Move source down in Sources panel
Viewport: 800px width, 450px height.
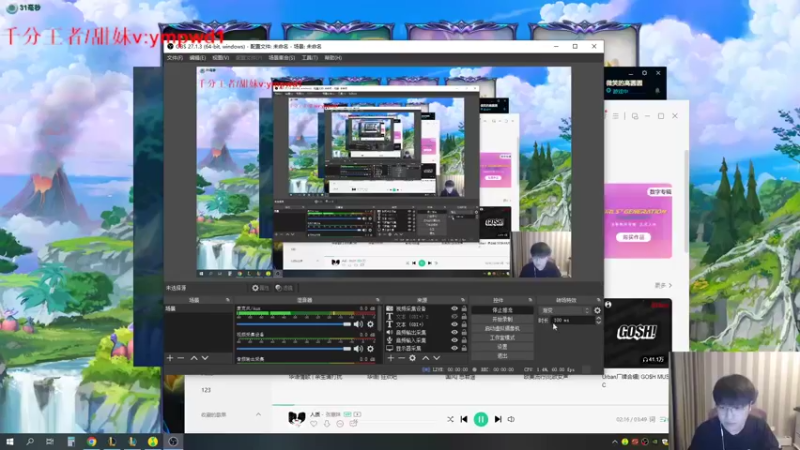pos(436,358)
